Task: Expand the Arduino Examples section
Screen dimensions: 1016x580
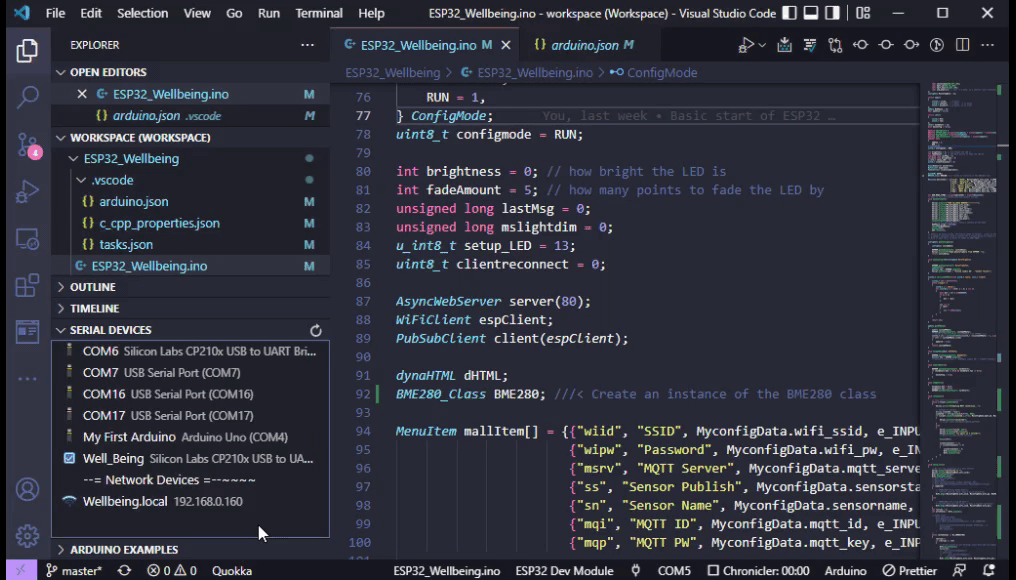Action: point(61,550)
